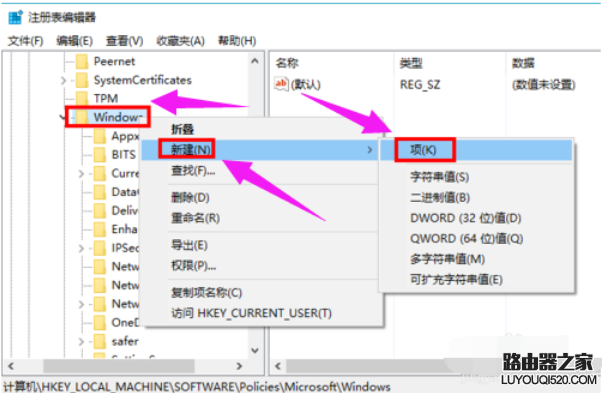
Task: Expand the SystemCertificates tree node
Action: (x=63, y=80)
